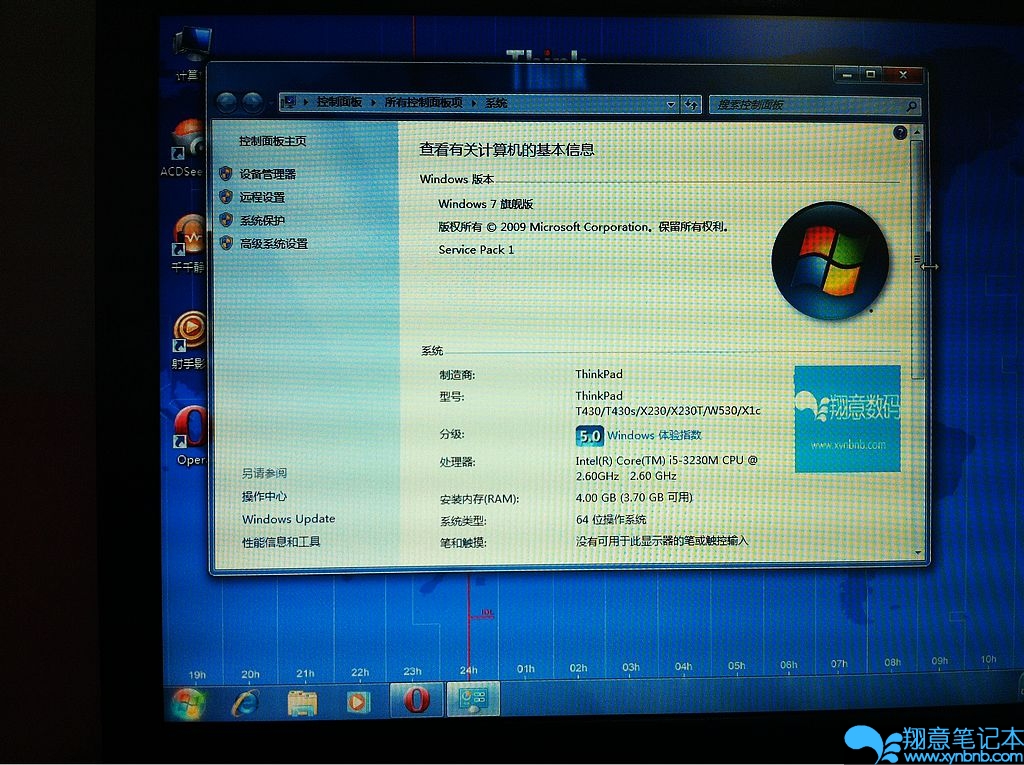Image resolution: width=1024 pixels, height=765 pixels.
Task: Open Windows Explorer folder icon on taskbar
Action: (302, 702)
